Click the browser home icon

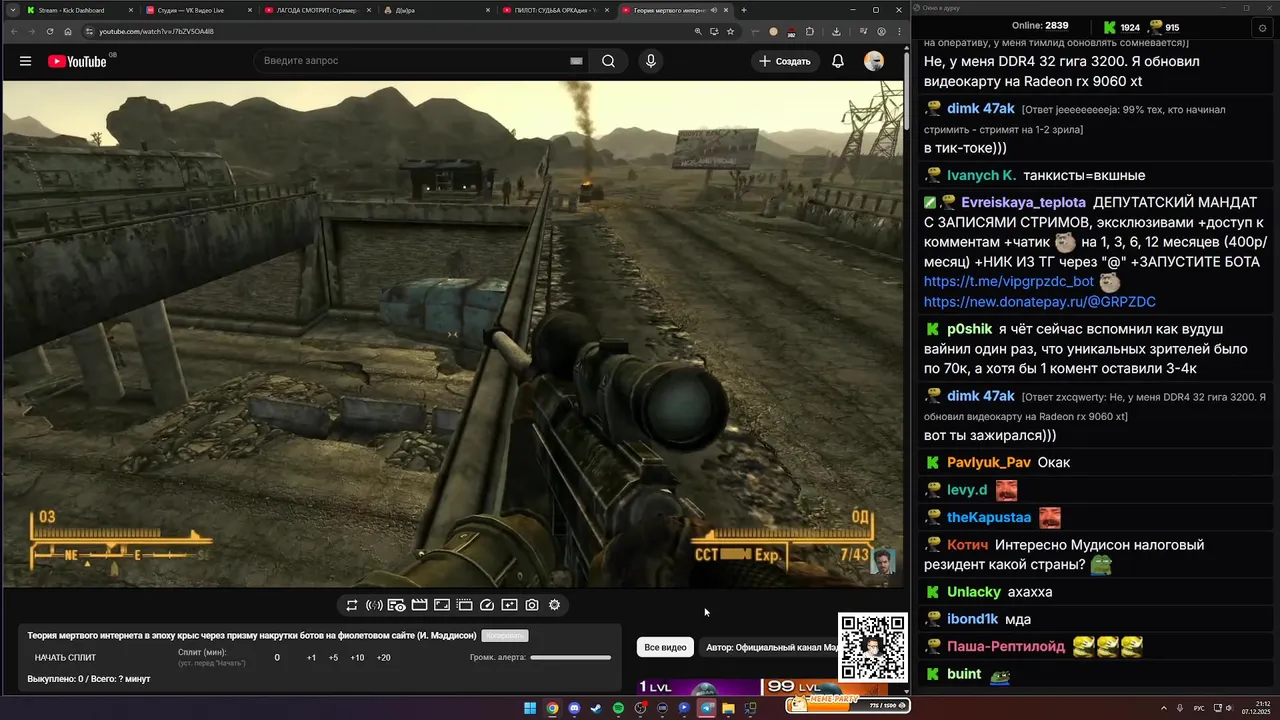click(x=68, y=31)
